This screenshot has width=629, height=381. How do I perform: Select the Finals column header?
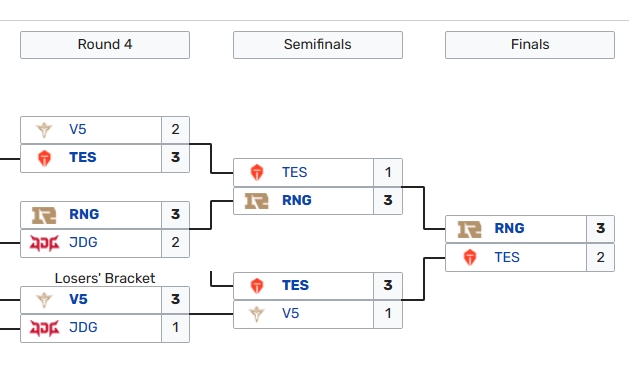point(530,45)
